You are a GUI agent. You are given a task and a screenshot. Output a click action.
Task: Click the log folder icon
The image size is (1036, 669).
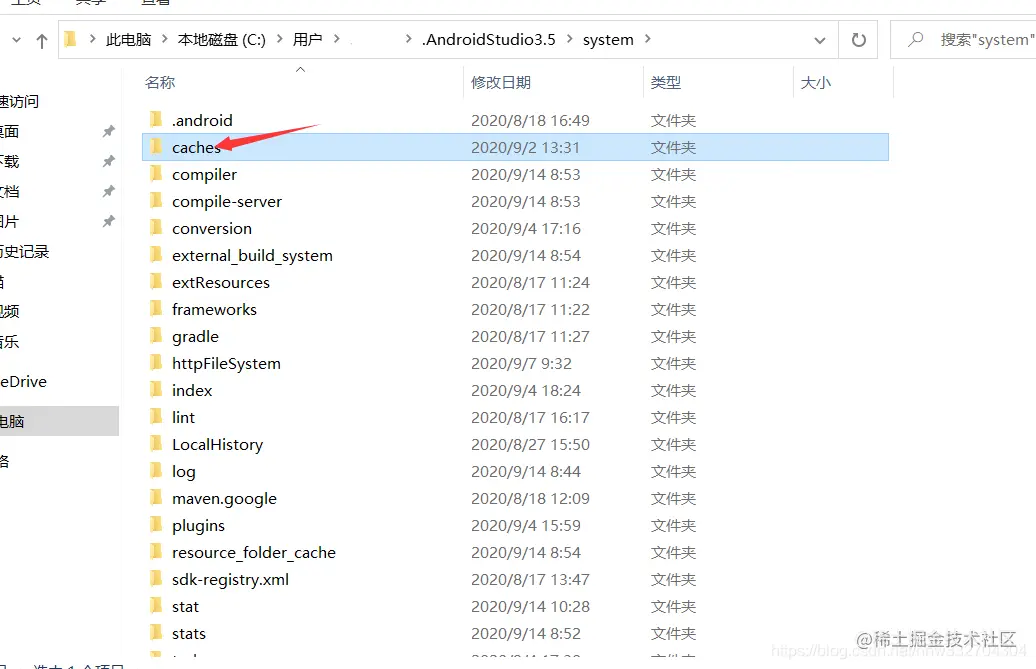156,471
